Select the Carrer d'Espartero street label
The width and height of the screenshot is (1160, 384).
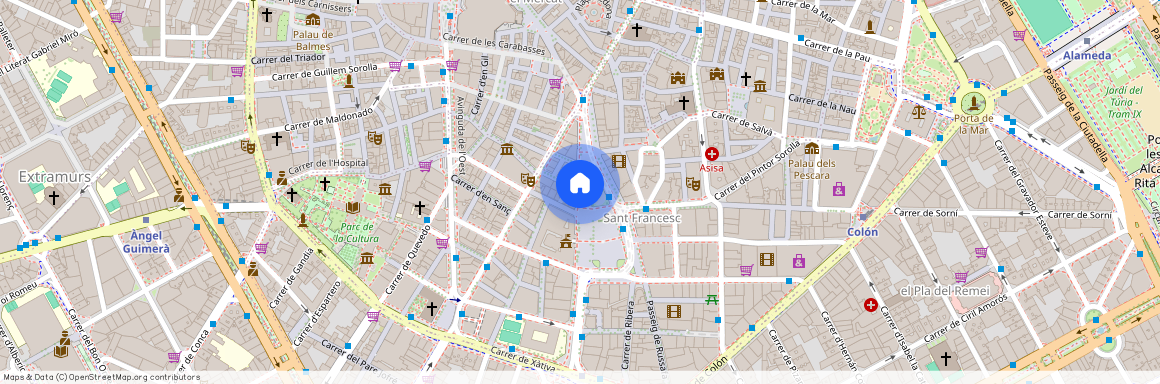click(x=316, y=312)
